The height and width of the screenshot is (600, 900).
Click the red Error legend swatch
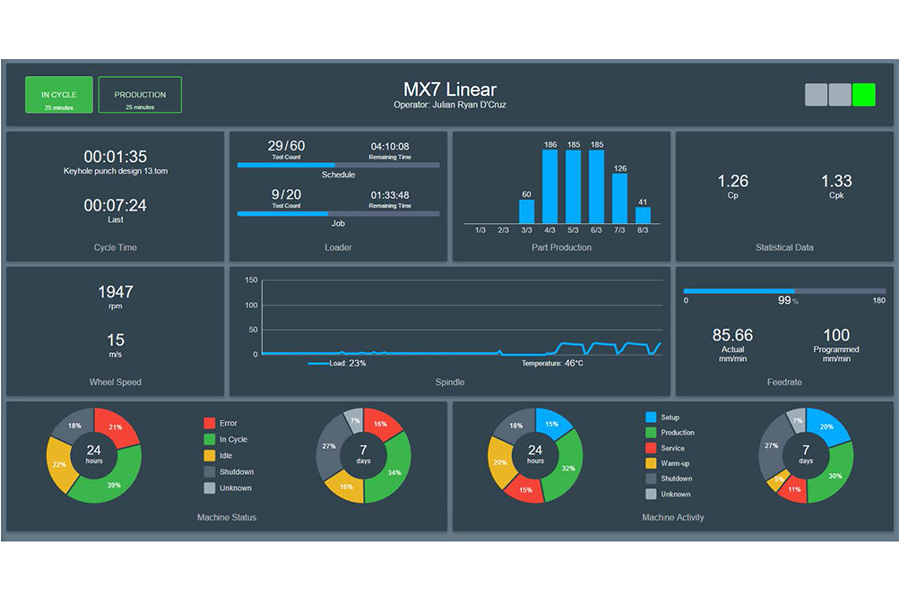209,423
